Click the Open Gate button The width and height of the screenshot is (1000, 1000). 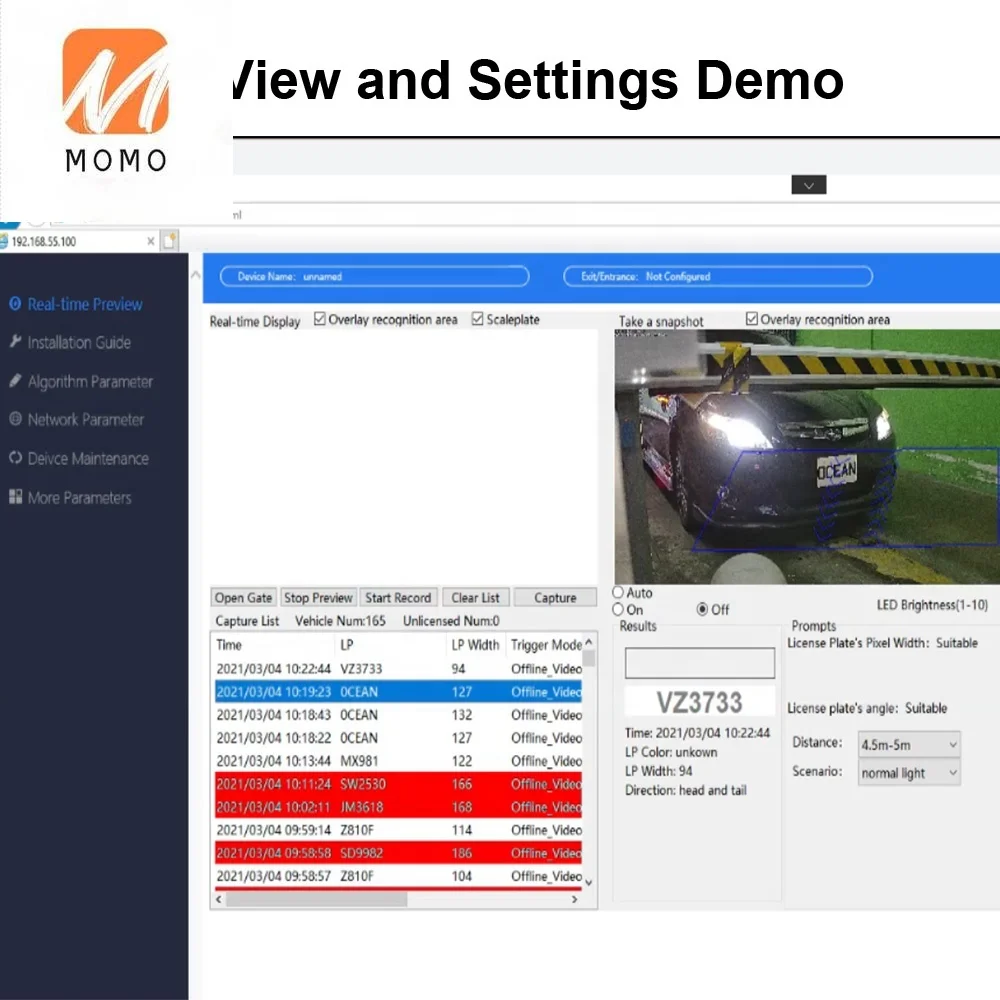244,598
